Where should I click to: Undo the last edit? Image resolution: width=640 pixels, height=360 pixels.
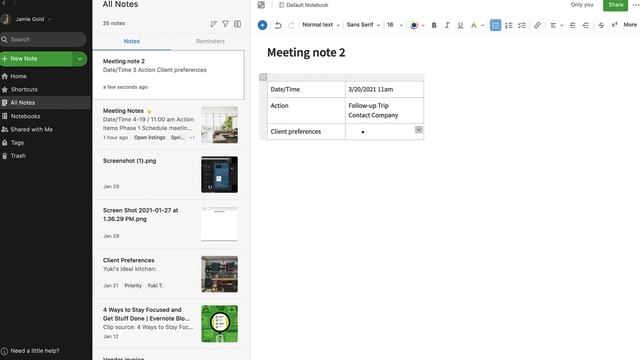(278, 25)
